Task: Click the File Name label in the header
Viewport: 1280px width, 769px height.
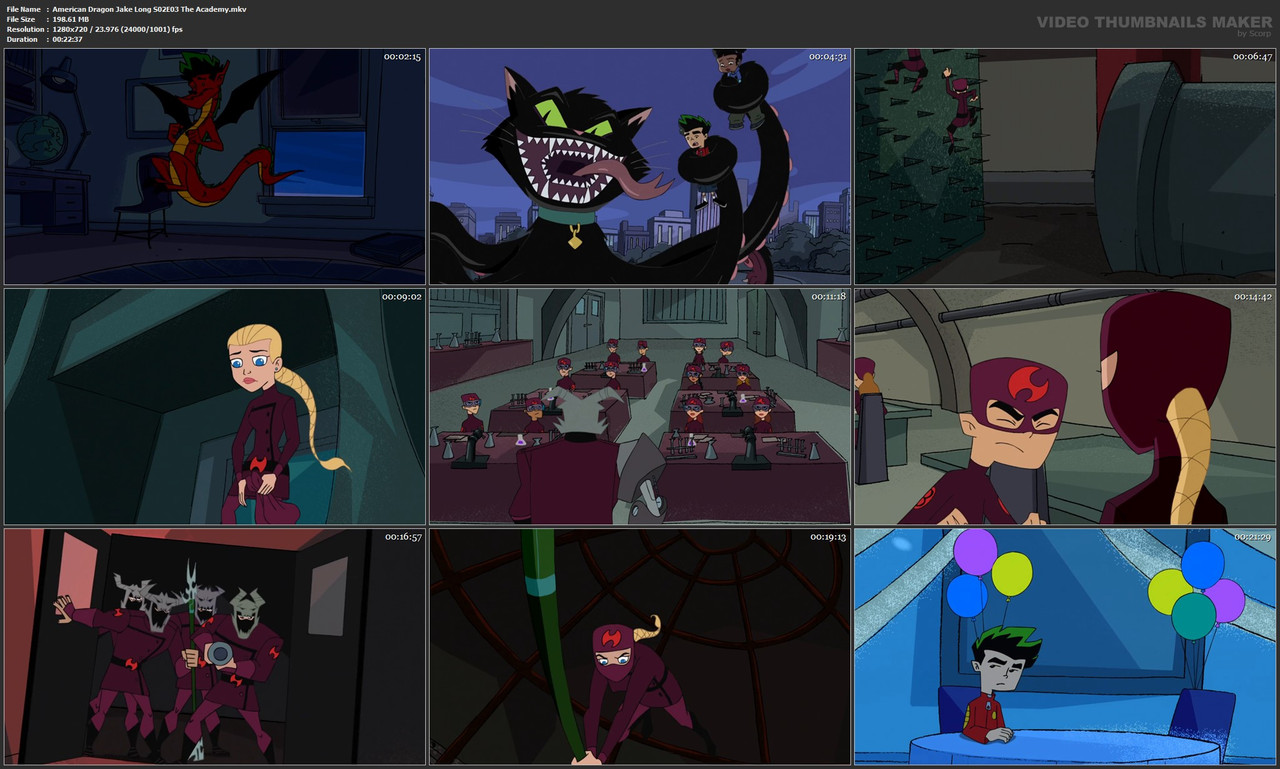Action: pos(23,8)
